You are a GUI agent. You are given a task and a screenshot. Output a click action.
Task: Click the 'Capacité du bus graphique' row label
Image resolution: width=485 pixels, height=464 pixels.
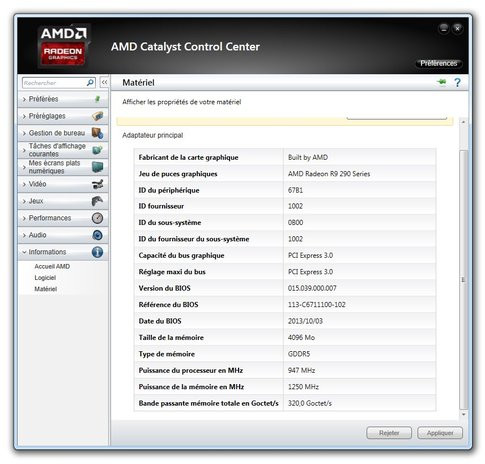point(181,255)
